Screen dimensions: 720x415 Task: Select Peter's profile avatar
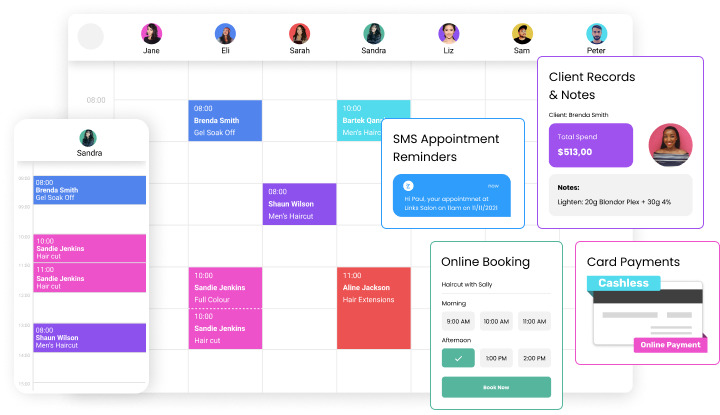click(x=596, y=33)
